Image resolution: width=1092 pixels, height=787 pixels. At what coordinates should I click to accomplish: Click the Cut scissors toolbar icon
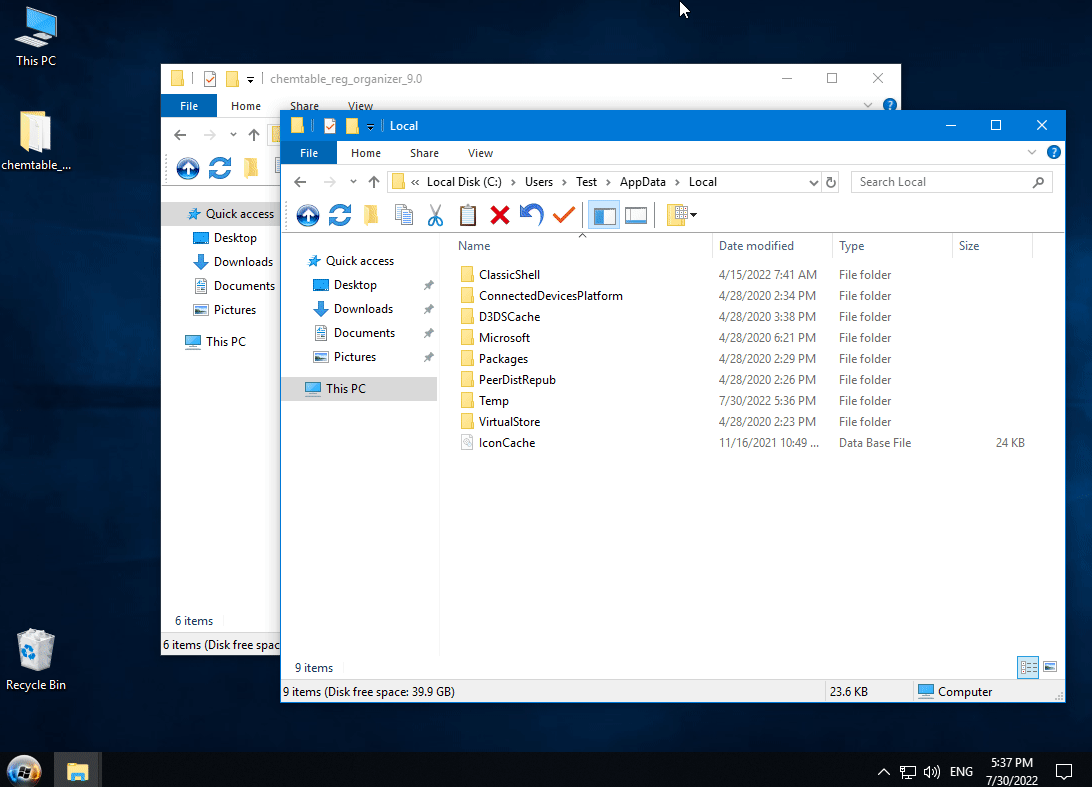pyautogui.click(x=435, y=215)
